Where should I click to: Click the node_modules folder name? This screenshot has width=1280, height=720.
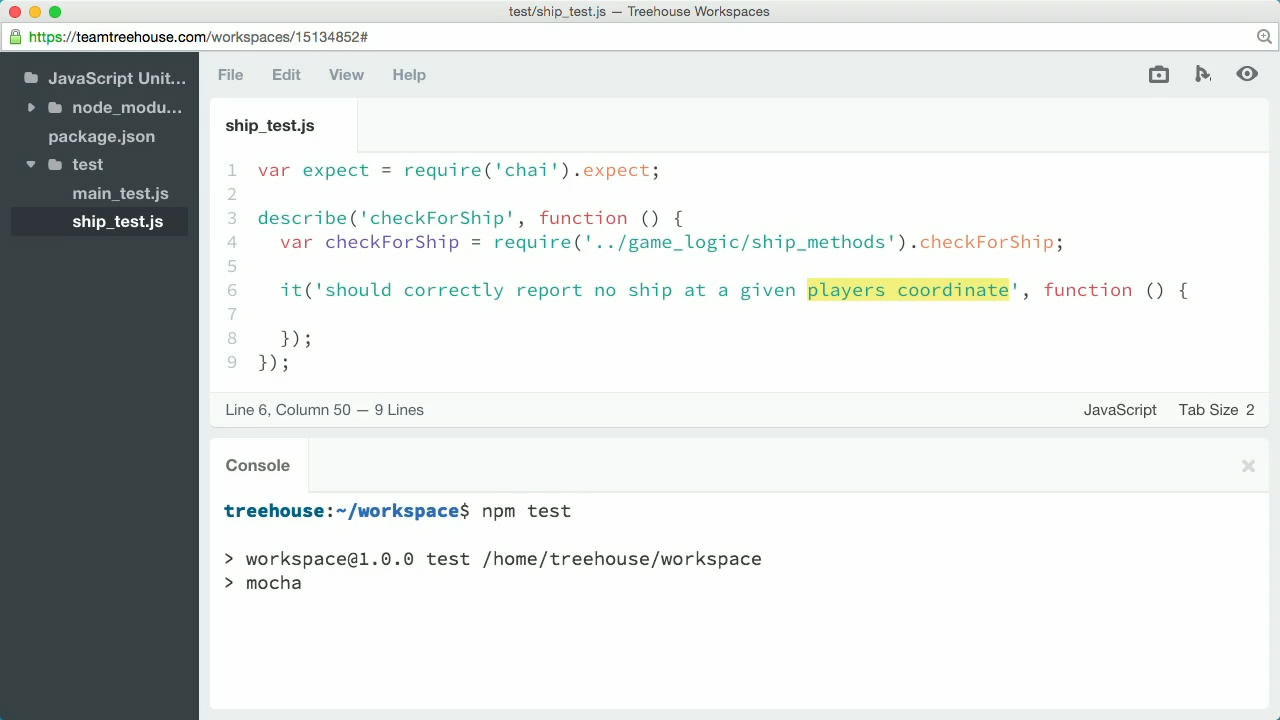pos(127,107)
